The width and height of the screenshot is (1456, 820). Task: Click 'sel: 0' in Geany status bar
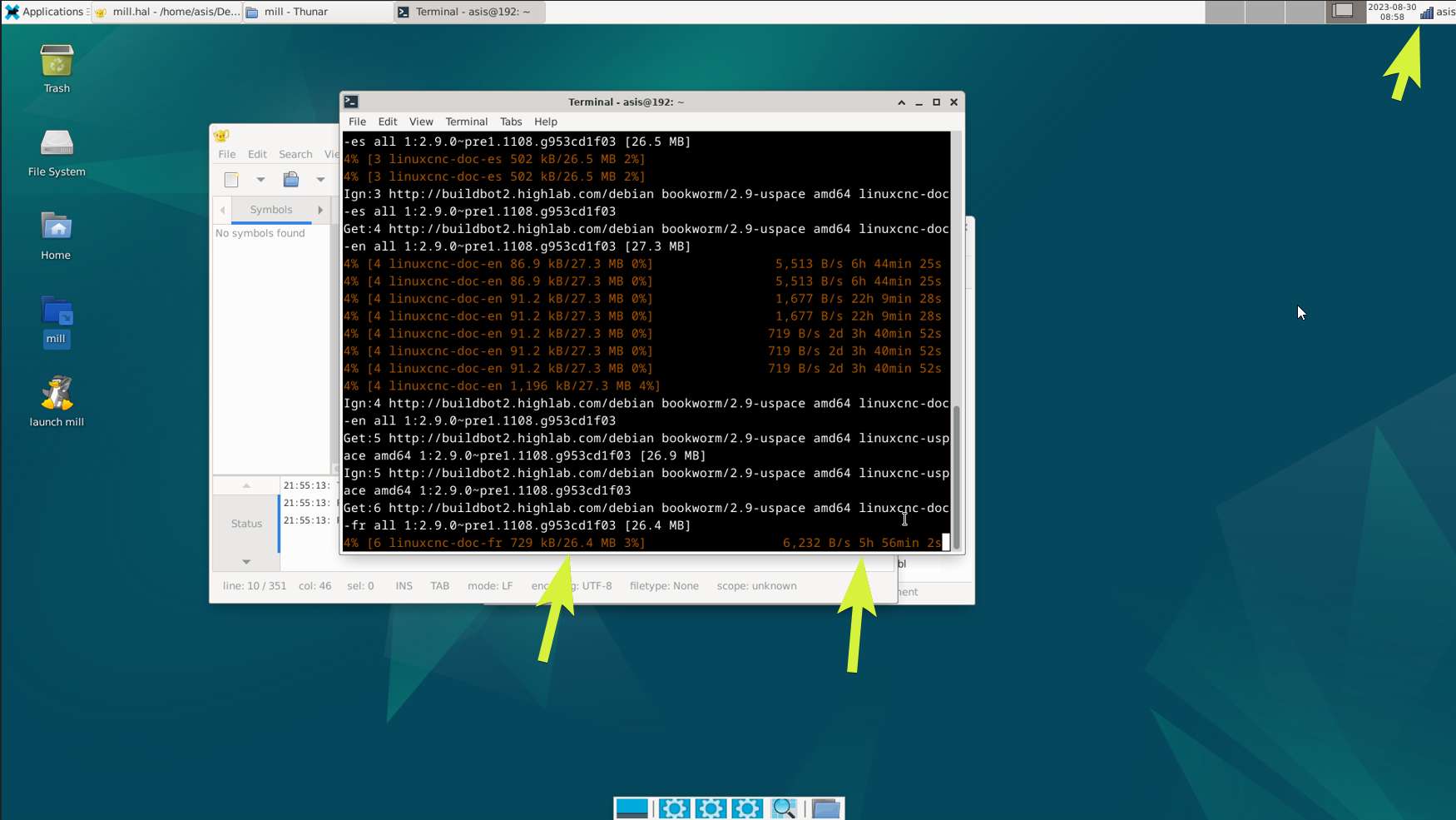(360, 586)
